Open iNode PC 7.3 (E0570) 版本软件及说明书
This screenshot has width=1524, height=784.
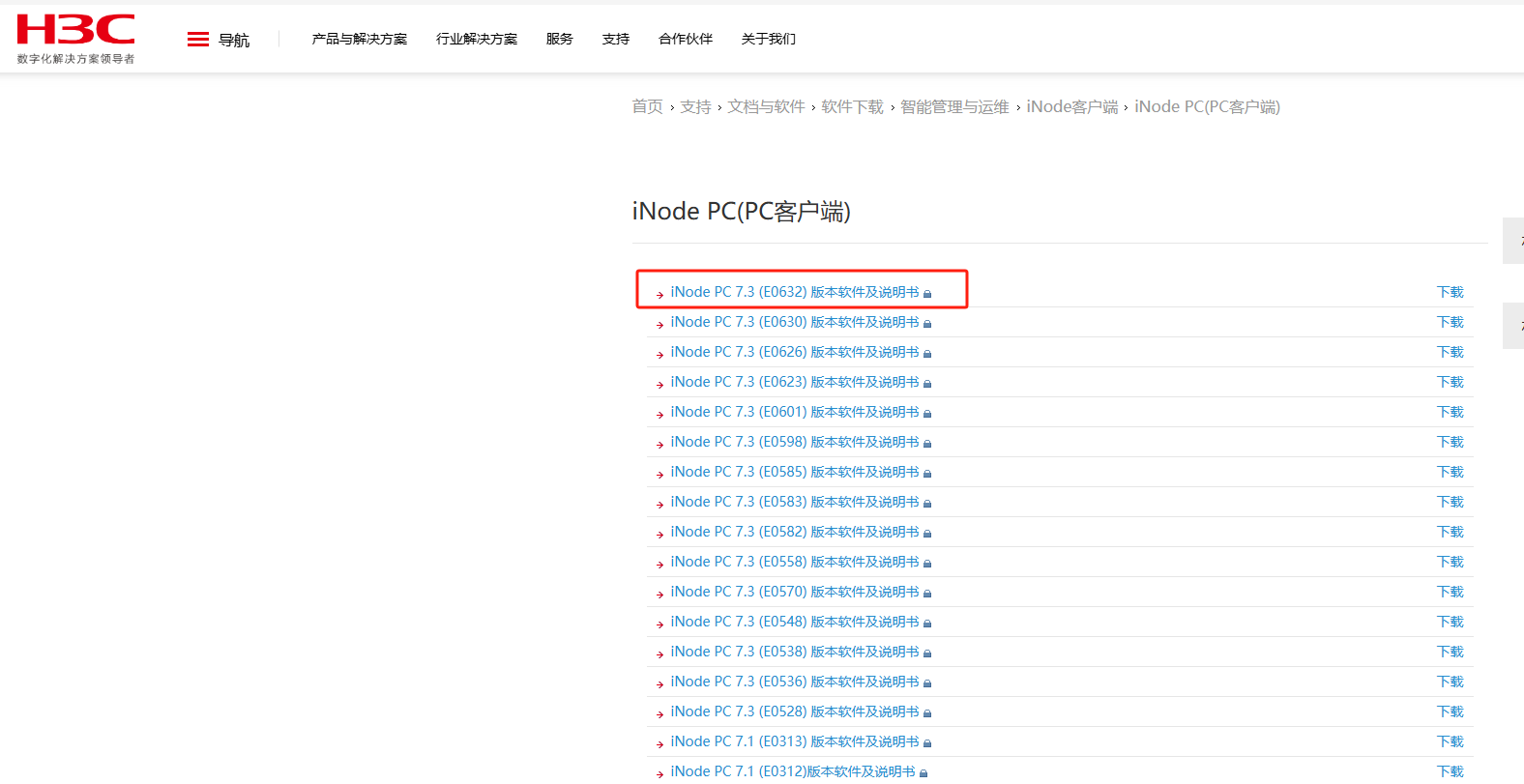795,592
